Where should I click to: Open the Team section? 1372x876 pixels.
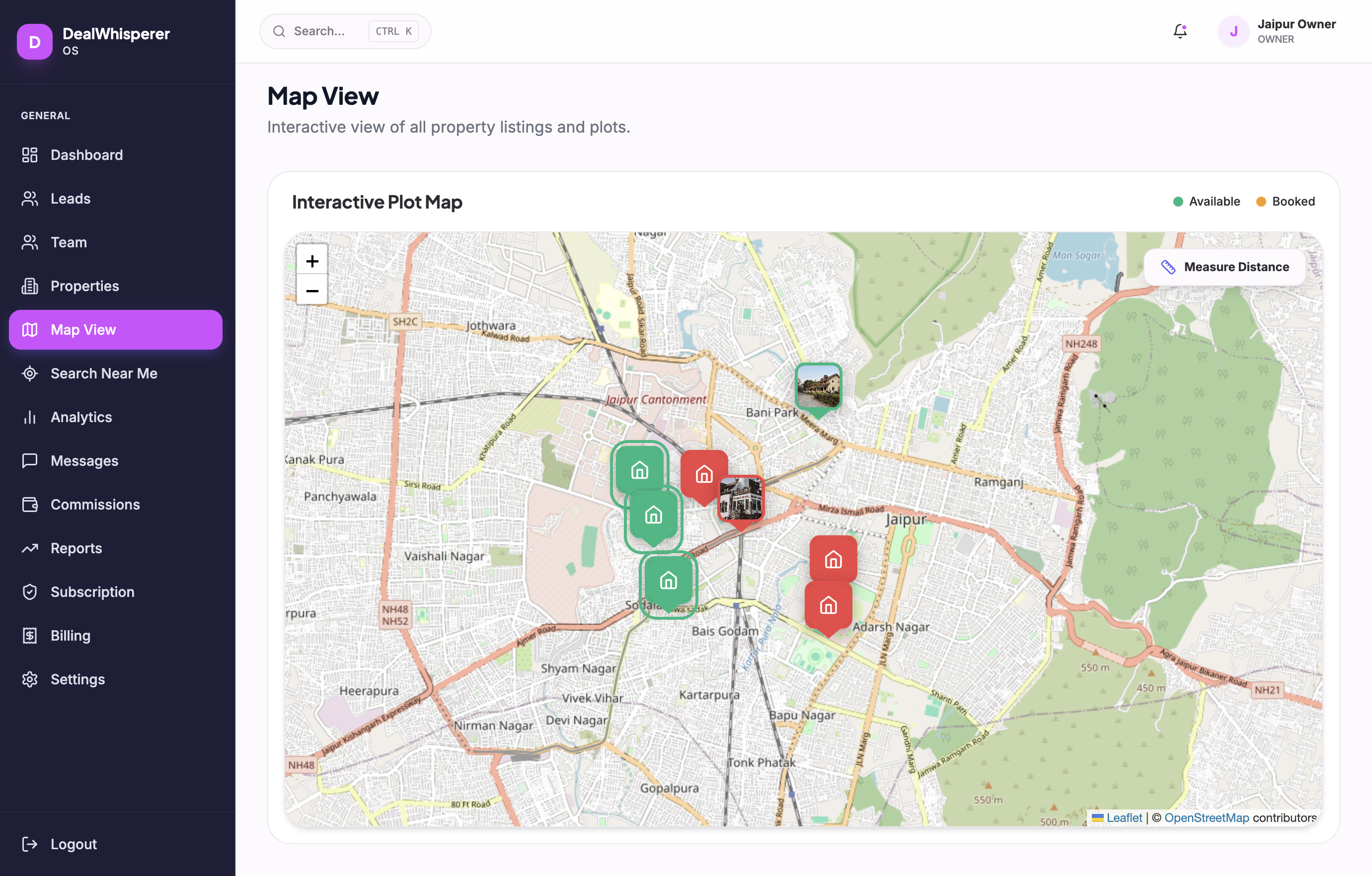(116, 242)
